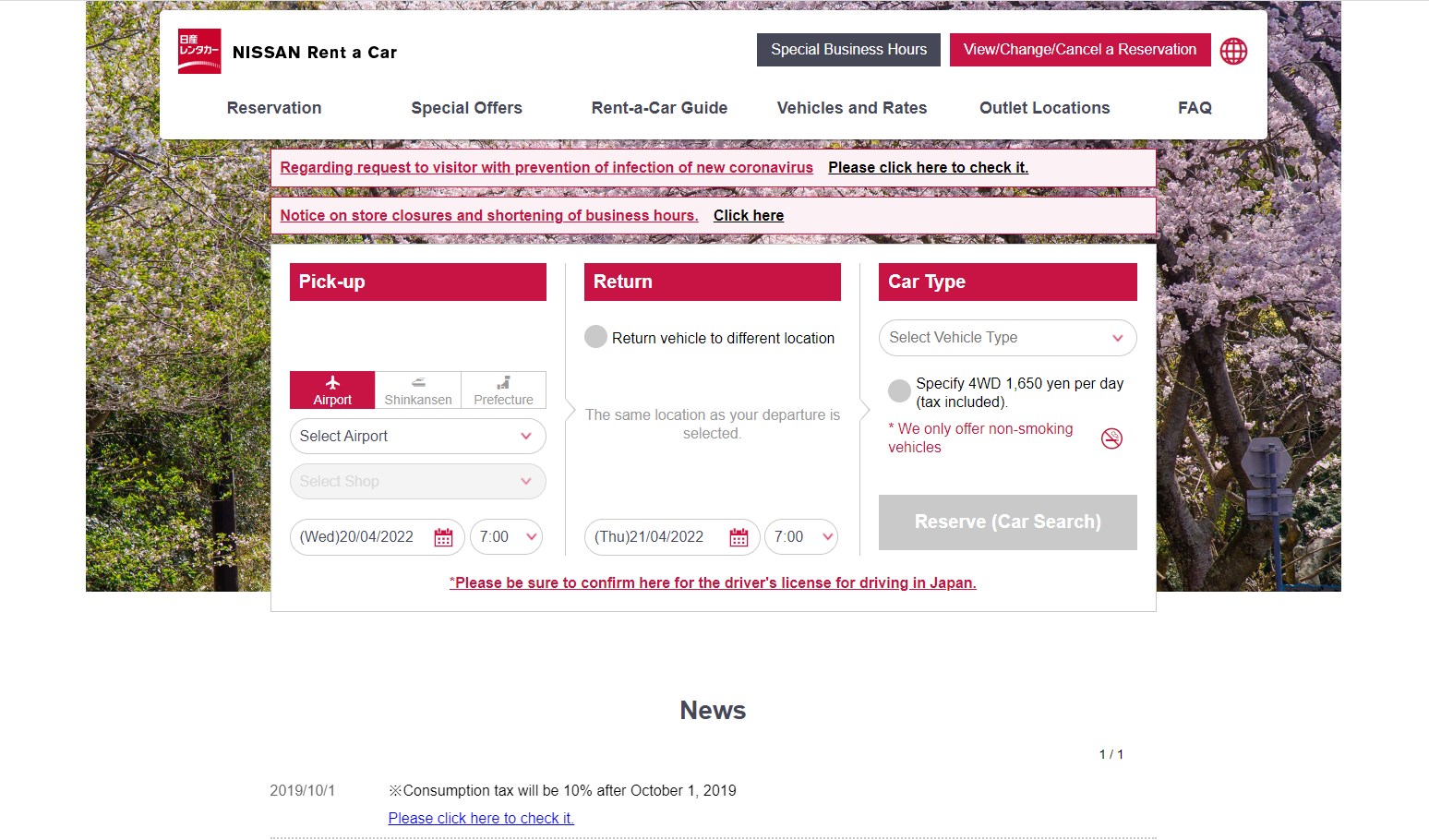1429x840 pixels.
Task: Enable return vehicle to different location
Action: (596, 337)
